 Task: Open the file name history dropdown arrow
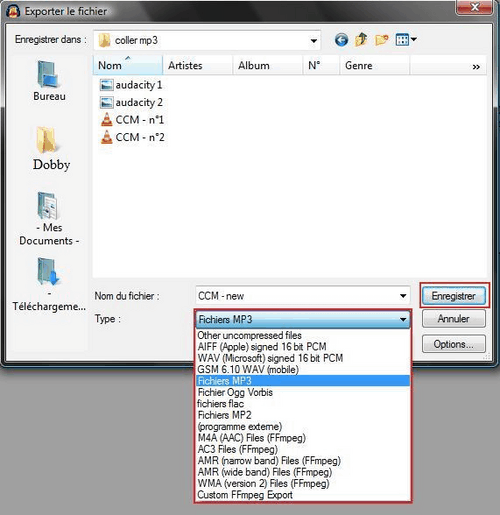coord(403,296)
